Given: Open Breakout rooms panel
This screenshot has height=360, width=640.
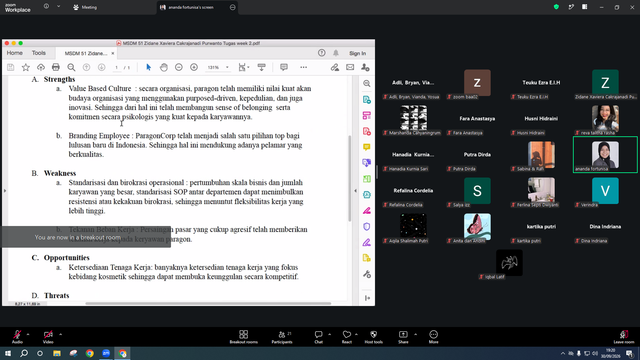Looking at the screenshot, I should click(x=243, y=337).
